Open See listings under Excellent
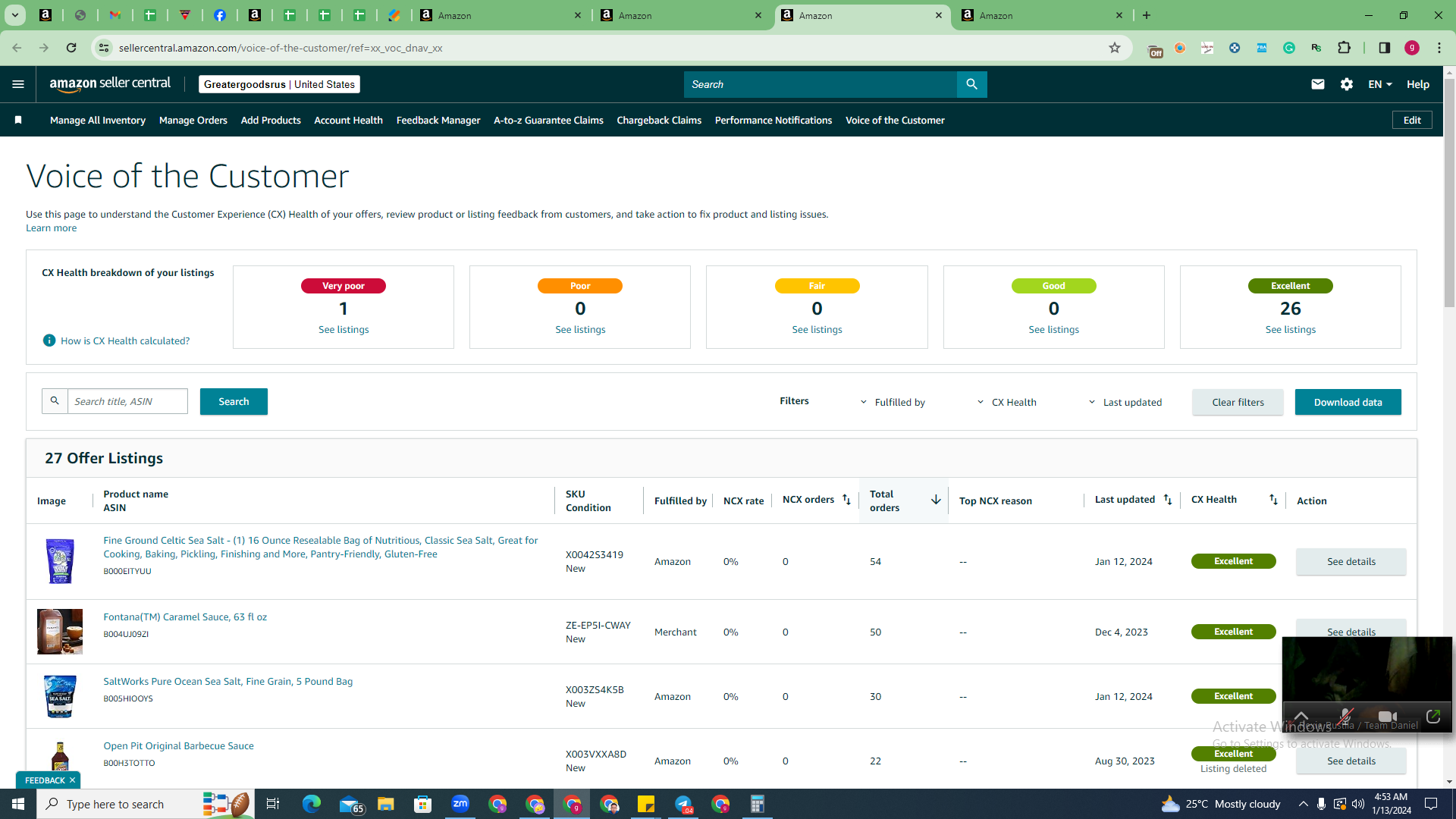 [x=1290, y=329]
